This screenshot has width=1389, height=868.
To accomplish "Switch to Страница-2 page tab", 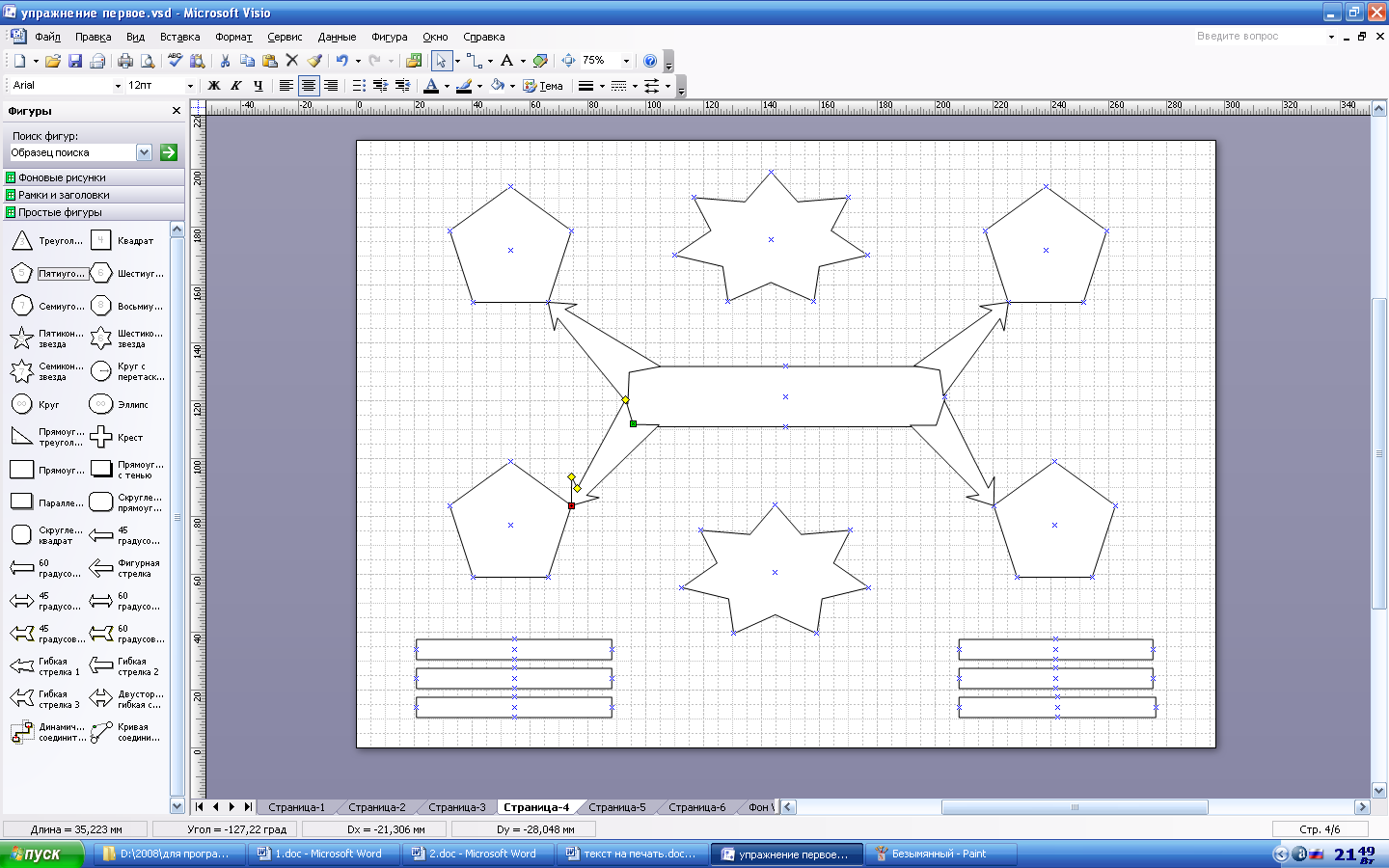I will pos(377,807).
